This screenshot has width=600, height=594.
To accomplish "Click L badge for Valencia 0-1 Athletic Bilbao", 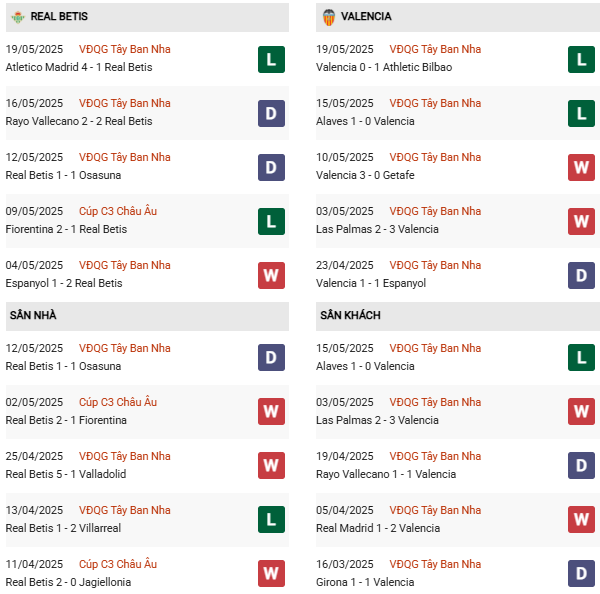I will pos(582,59).
